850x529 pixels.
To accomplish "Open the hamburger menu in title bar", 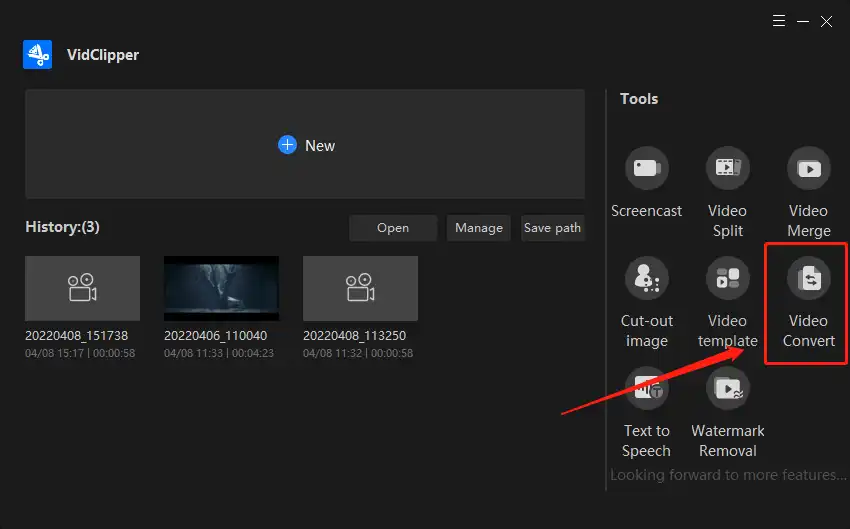I will 779,21.
